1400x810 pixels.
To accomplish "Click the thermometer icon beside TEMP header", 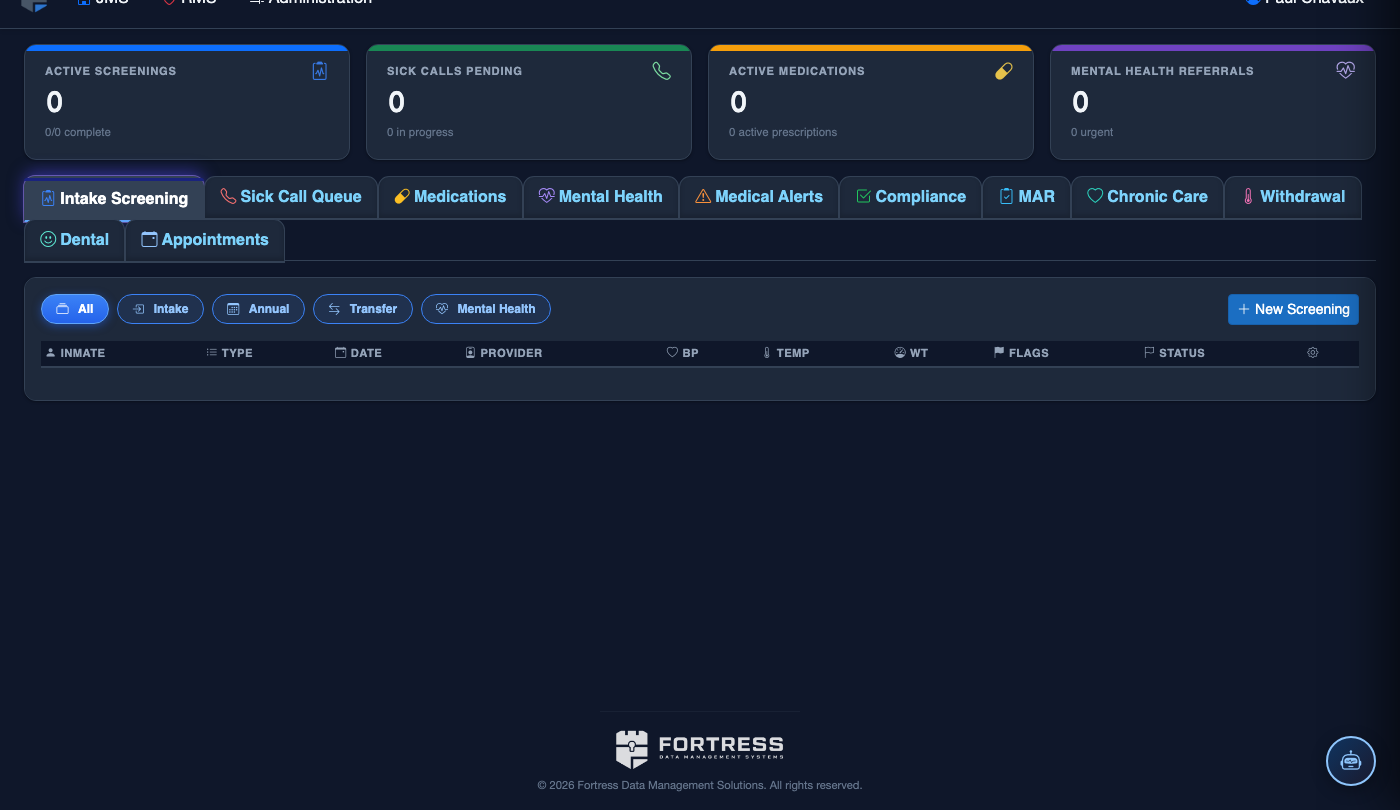I will 767,353.
